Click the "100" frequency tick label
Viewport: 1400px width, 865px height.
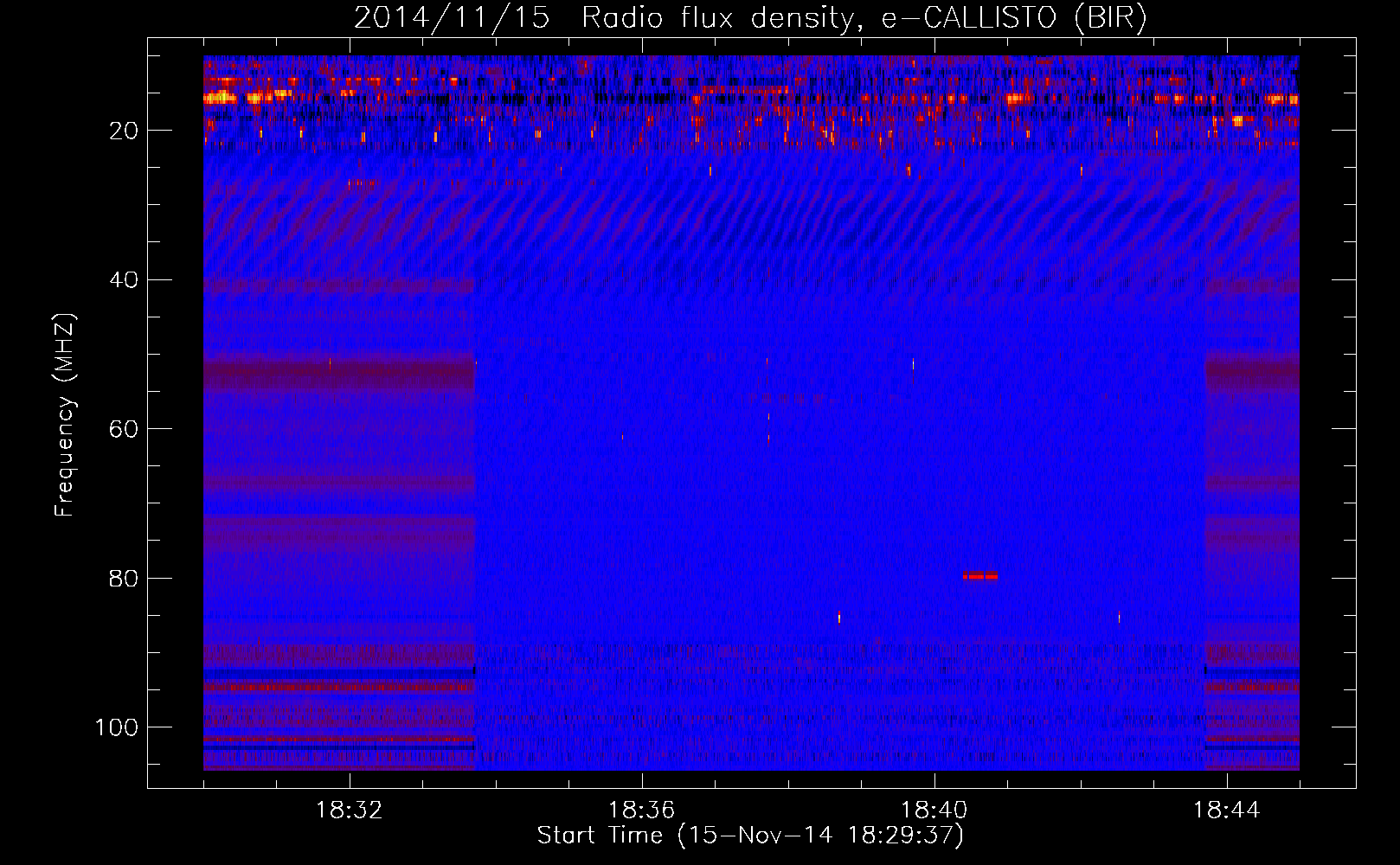[117, 727]
